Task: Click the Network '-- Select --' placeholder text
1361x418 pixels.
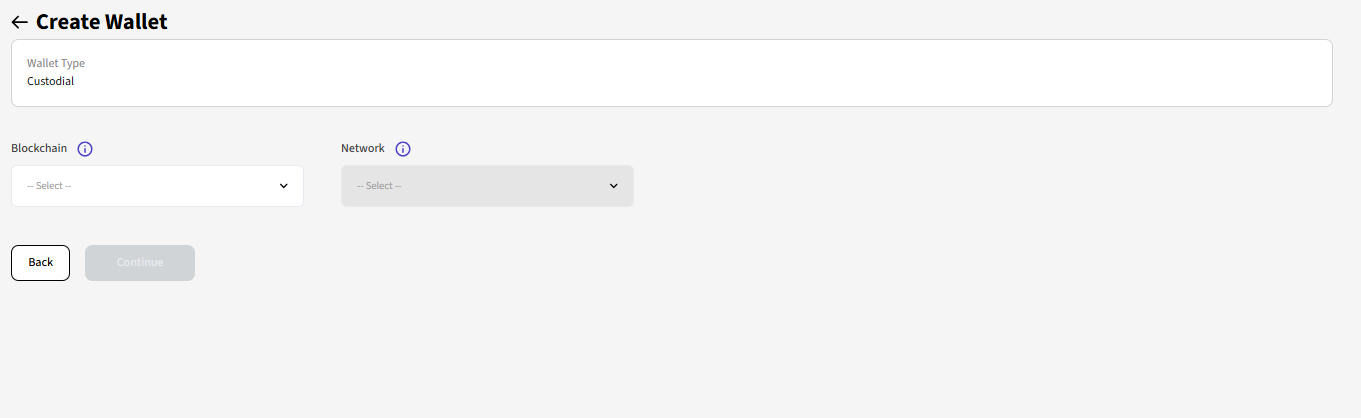Action: (379, 186)
